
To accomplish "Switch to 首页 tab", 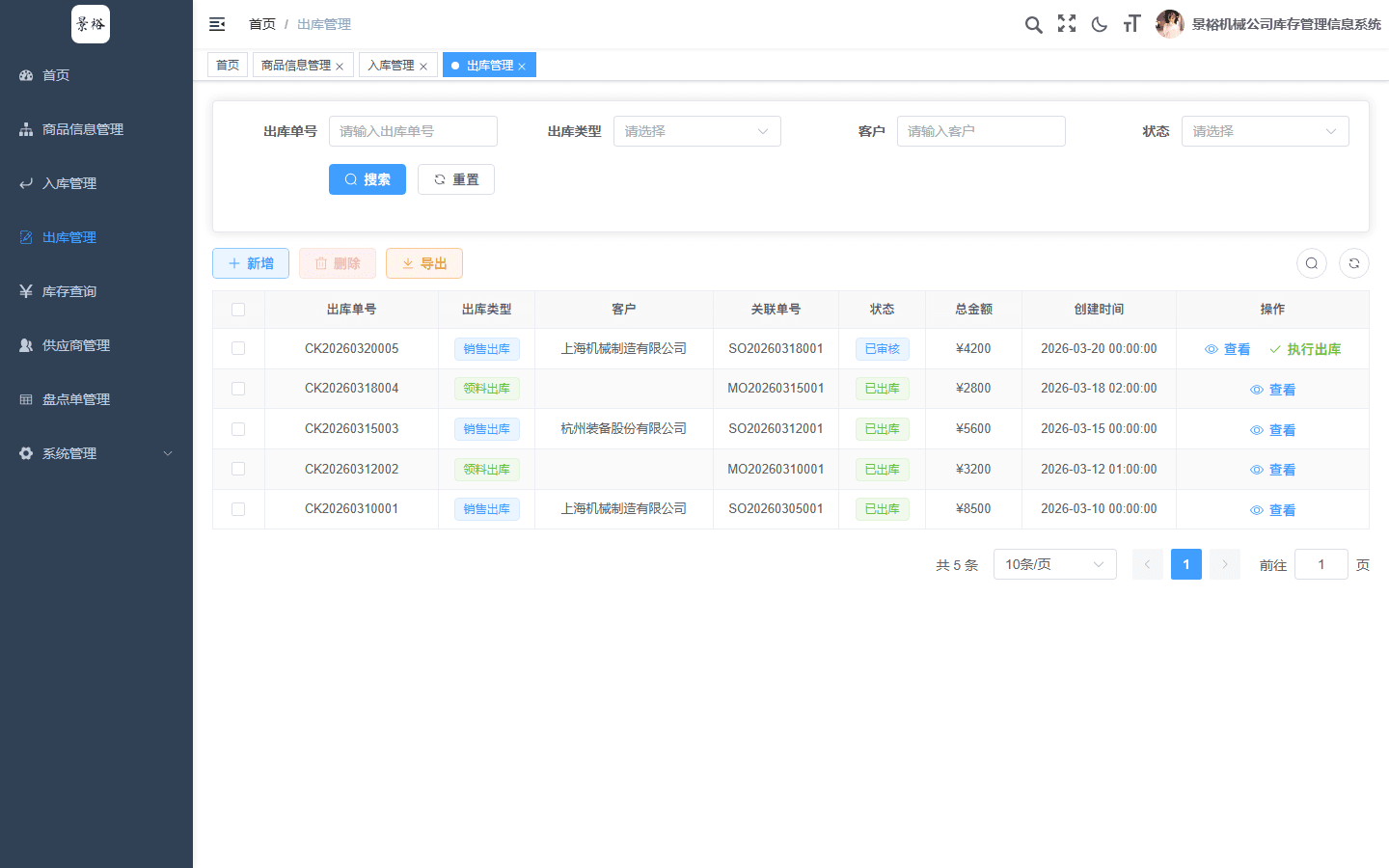I will 228,65.
